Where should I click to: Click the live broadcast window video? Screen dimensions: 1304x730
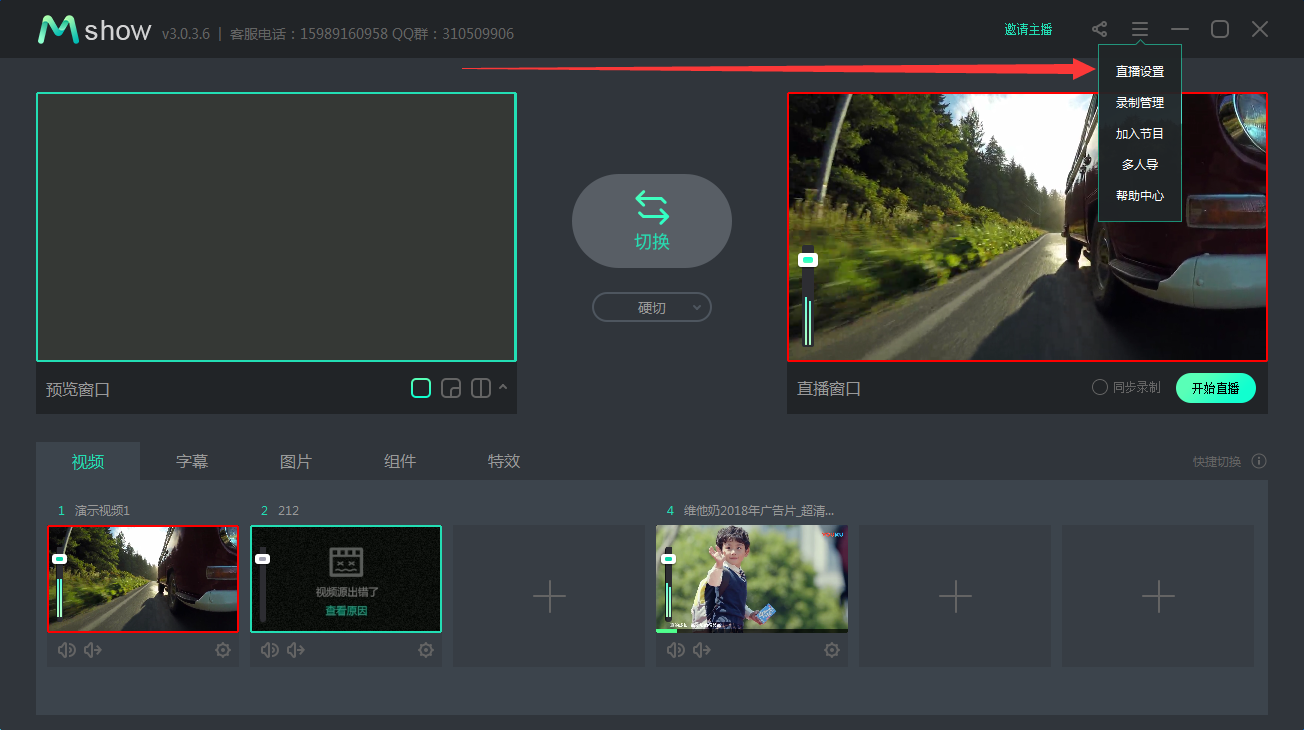point(1027,227)
